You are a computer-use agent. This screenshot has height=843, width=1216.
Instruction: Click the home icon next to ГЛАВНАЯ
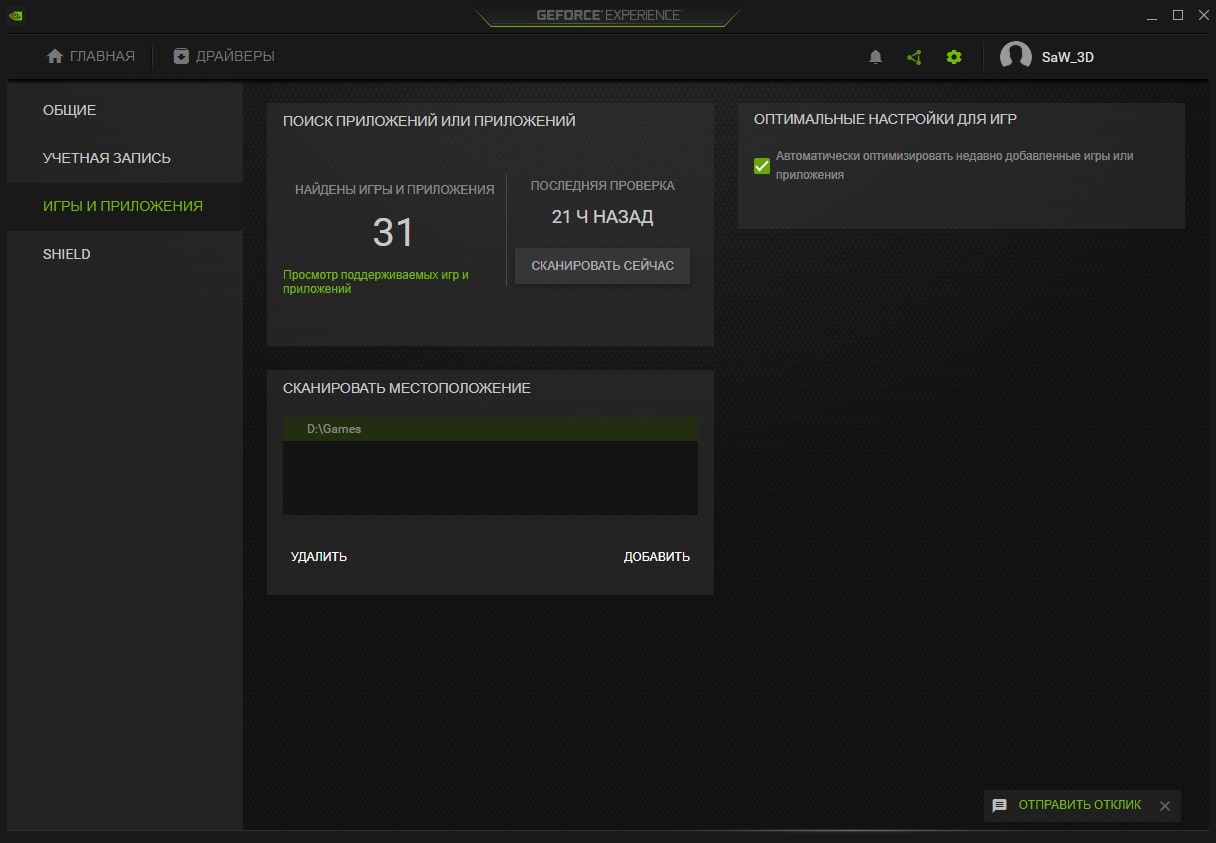(55, 56)
